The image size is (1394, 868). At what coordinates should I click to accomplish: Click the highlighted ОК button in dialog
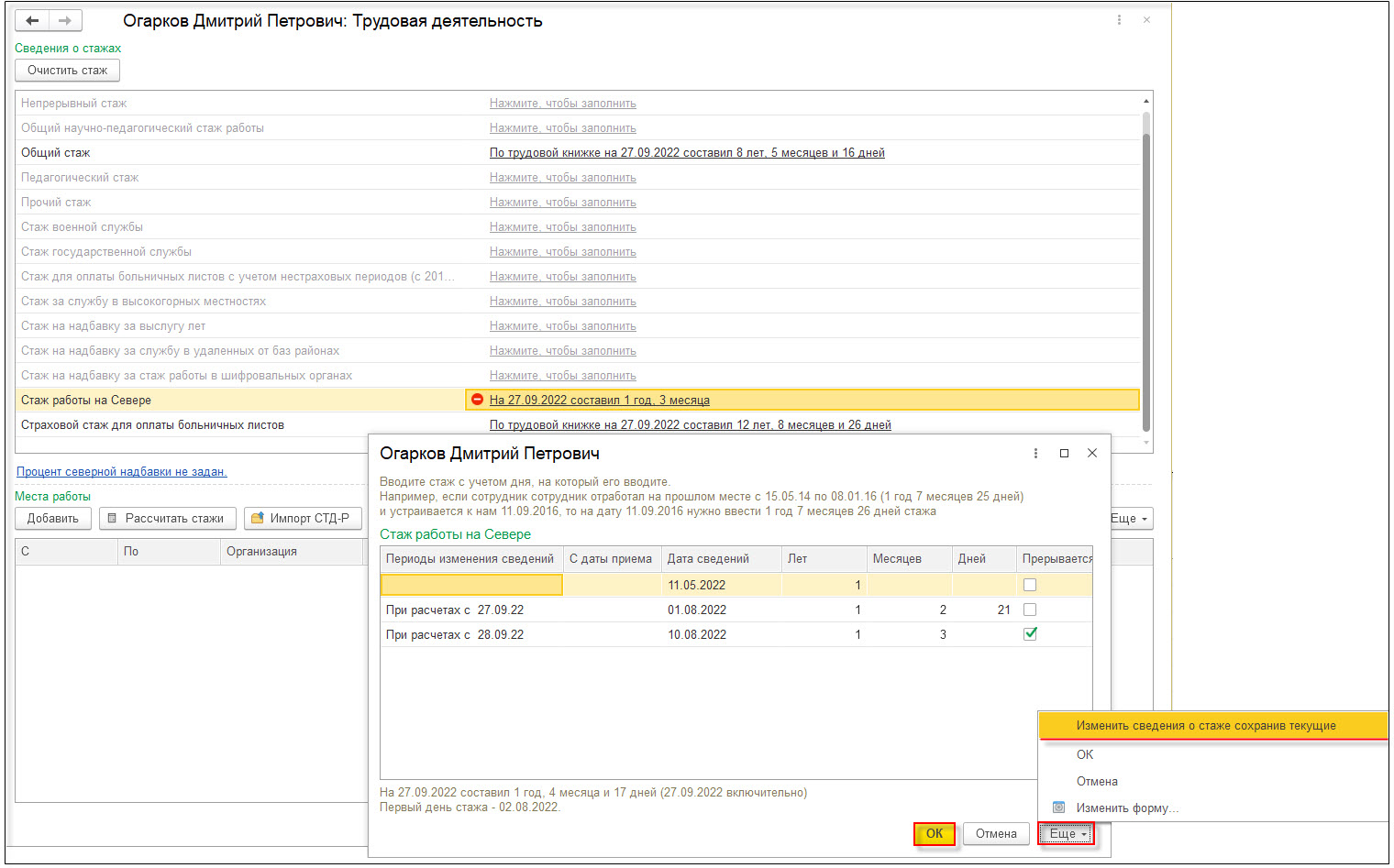tap(935, 833)
